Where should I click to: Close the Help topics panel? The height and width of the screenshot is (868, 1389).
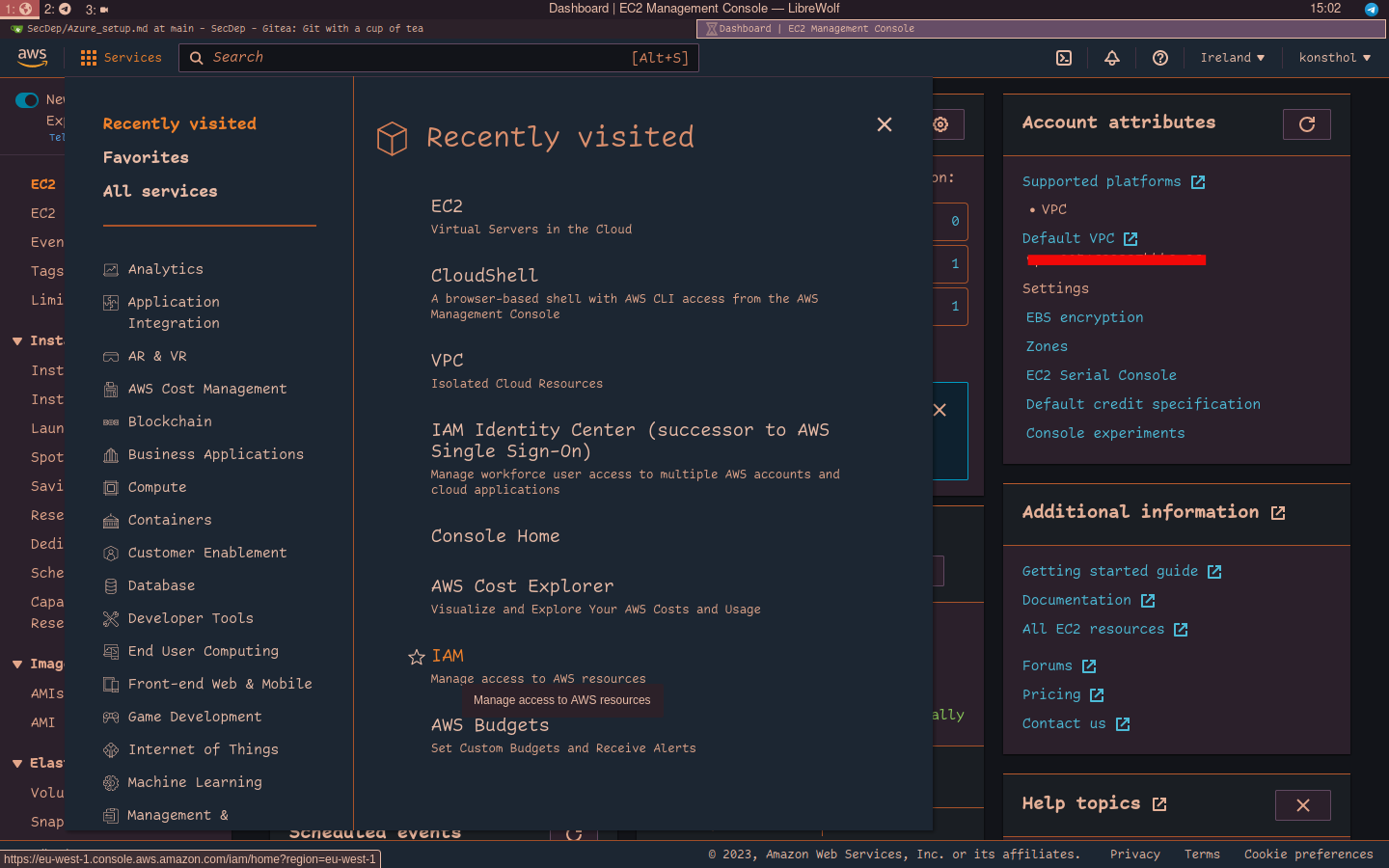click(1302, 805)
